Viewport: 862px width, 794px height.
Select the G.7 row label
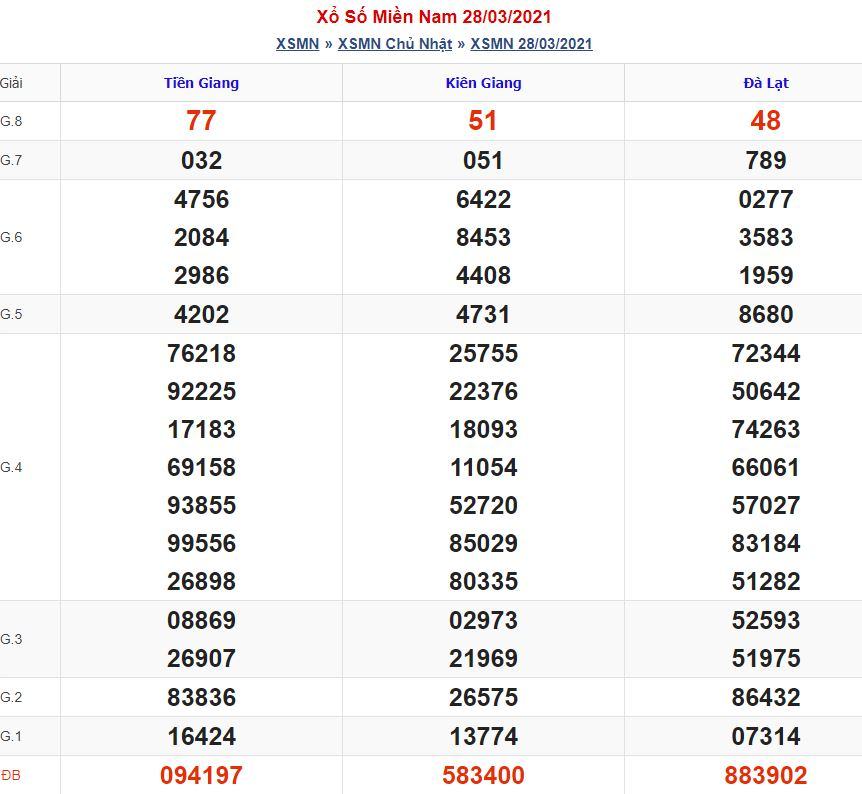[x=11, y=160]
